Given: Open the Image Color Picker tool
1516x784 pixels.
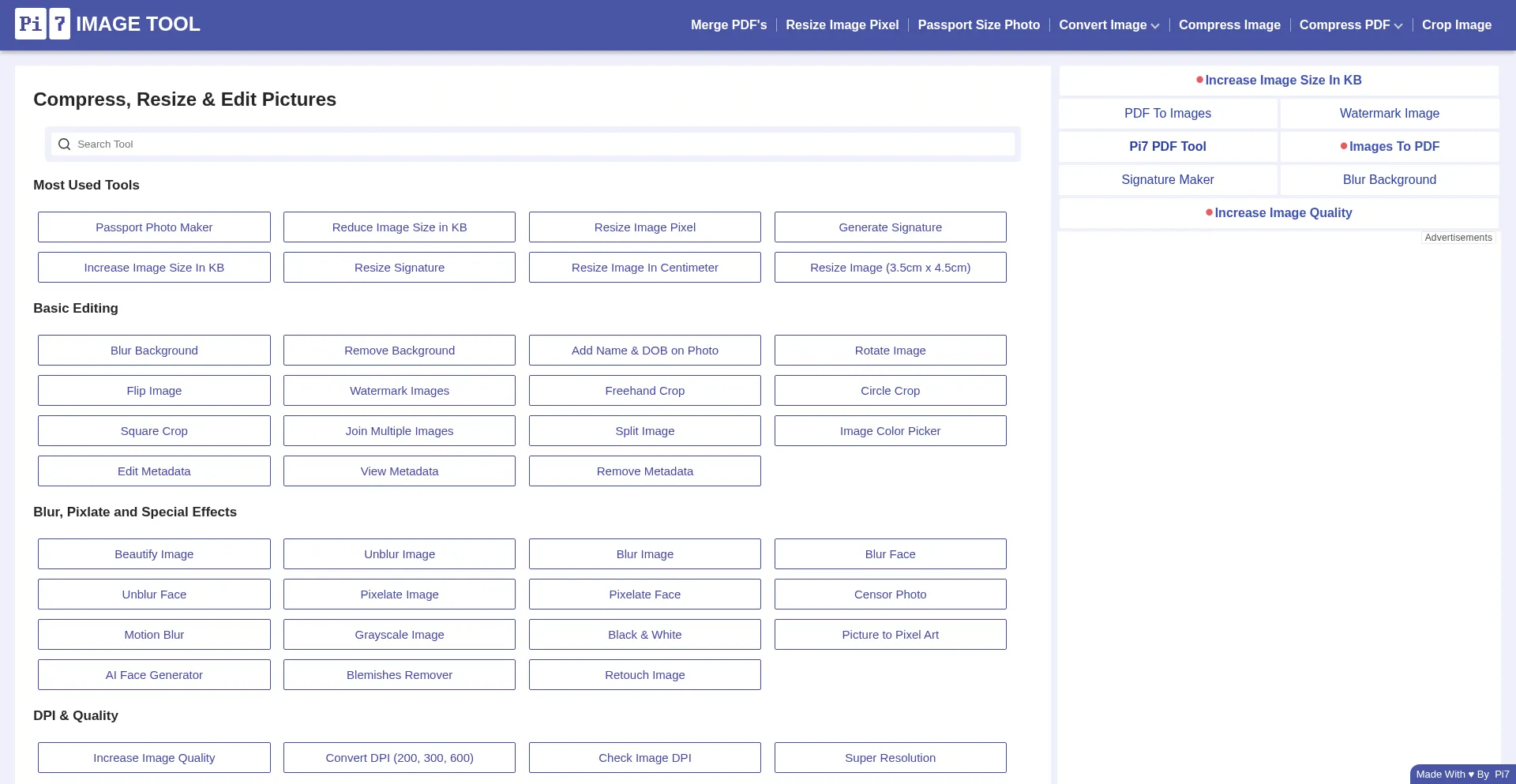Looking at the screenshot, I should [x=890, y=431].
